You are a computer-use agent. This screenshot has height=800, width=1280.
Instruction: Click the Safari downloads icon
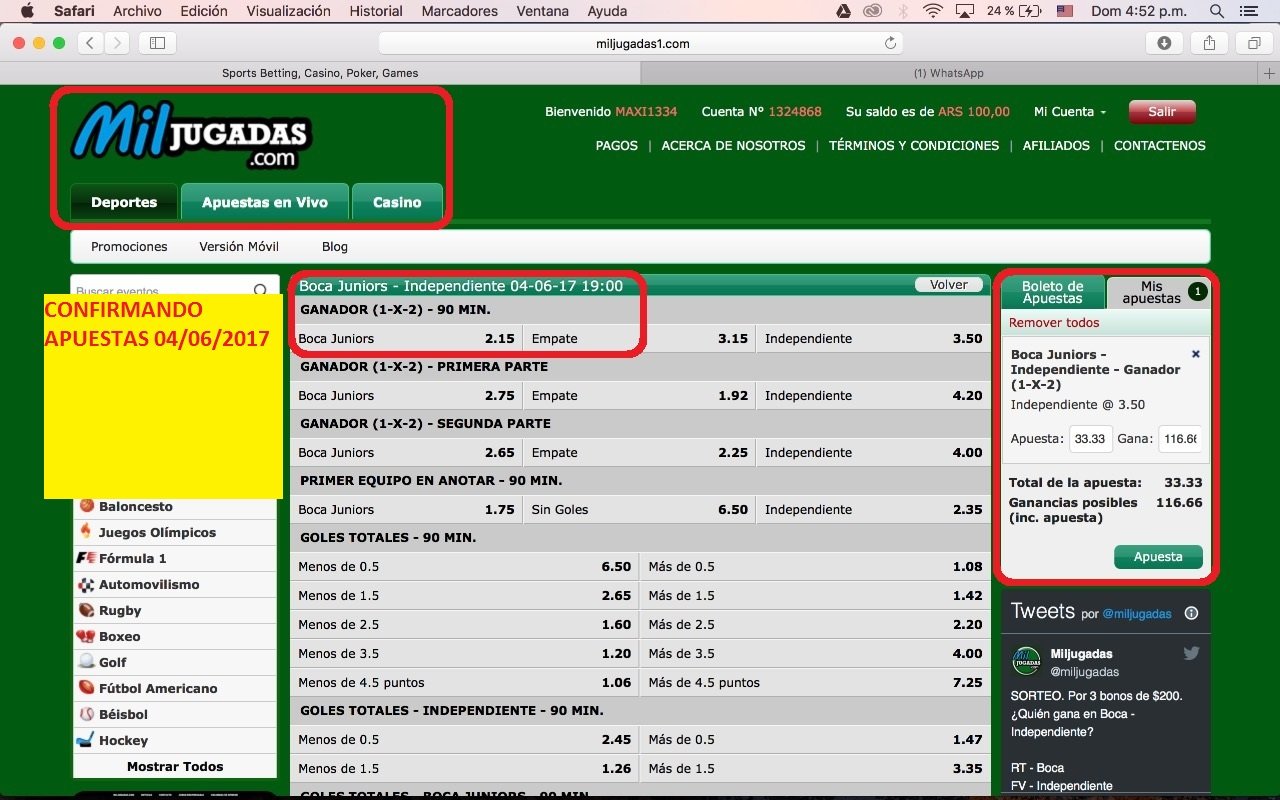[1164, 43]
